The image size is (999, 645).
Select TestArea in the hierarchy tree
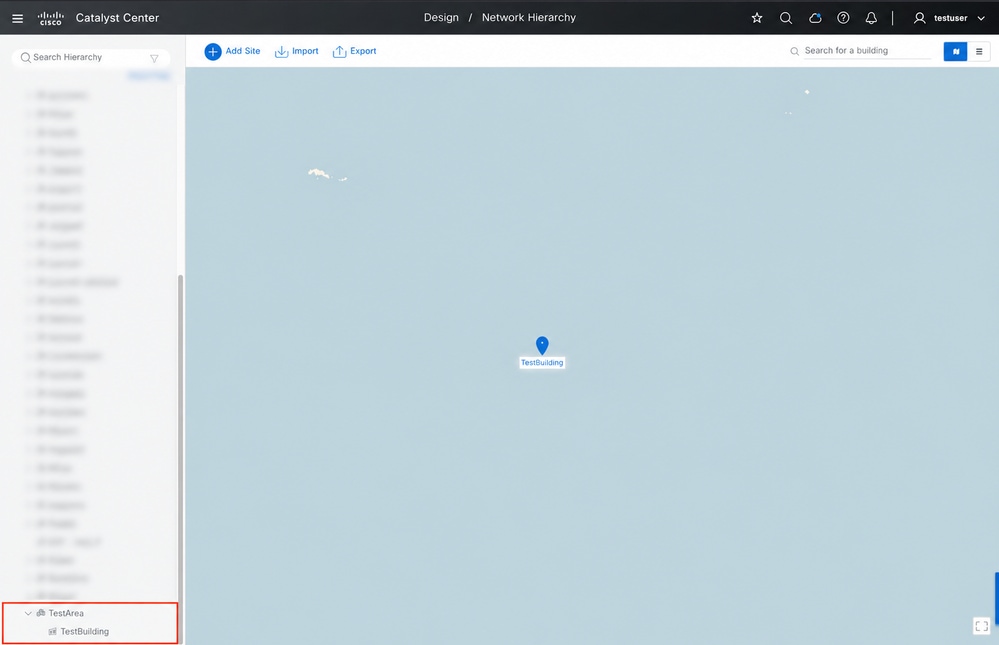coord(66,613)
